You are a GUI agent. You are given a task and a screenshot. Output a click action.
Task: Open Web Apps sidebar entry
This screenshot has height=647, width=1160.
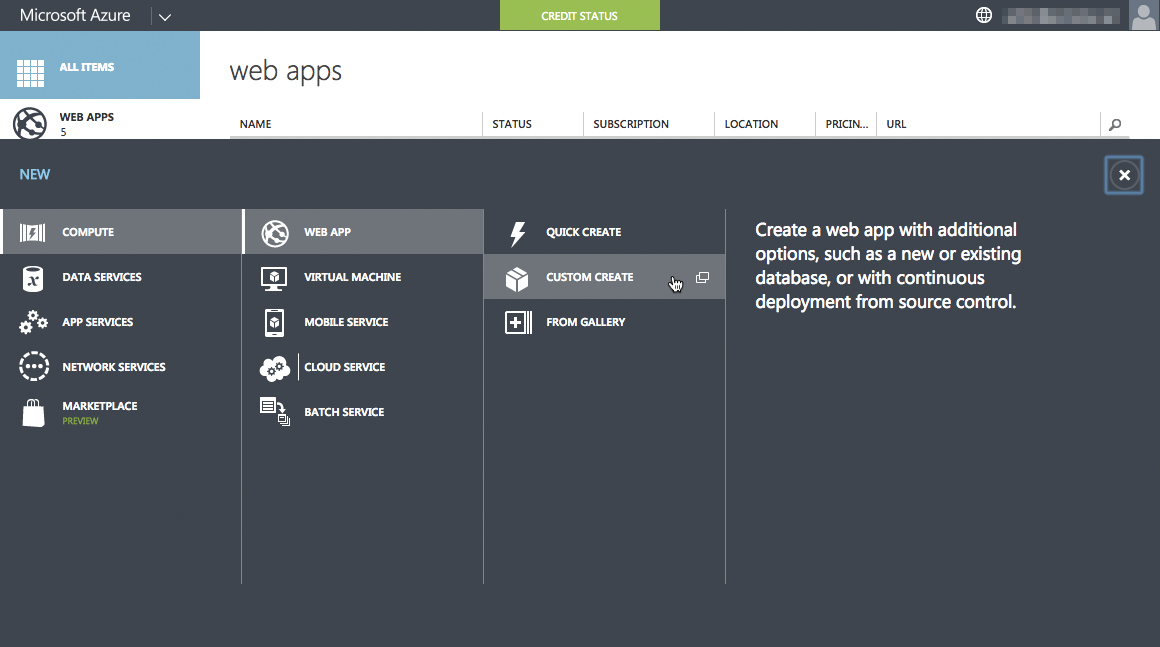[100, 120]
